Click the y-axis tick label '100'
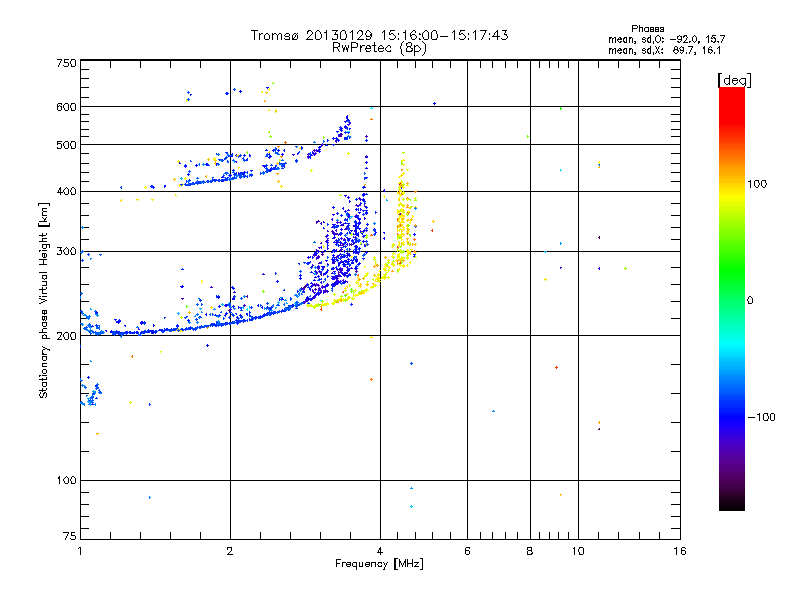The image size is (800, 600). point(66,481)
